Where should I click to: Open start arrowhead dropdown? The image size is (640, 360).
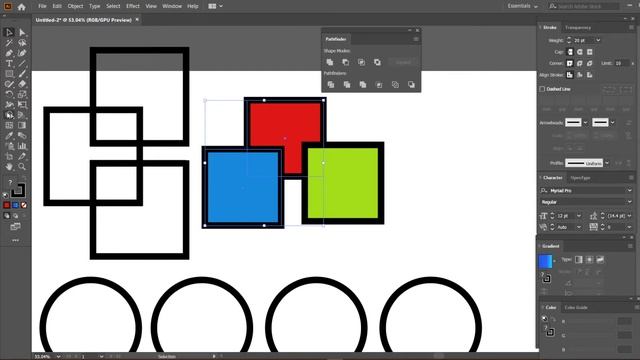click(586, 122)
